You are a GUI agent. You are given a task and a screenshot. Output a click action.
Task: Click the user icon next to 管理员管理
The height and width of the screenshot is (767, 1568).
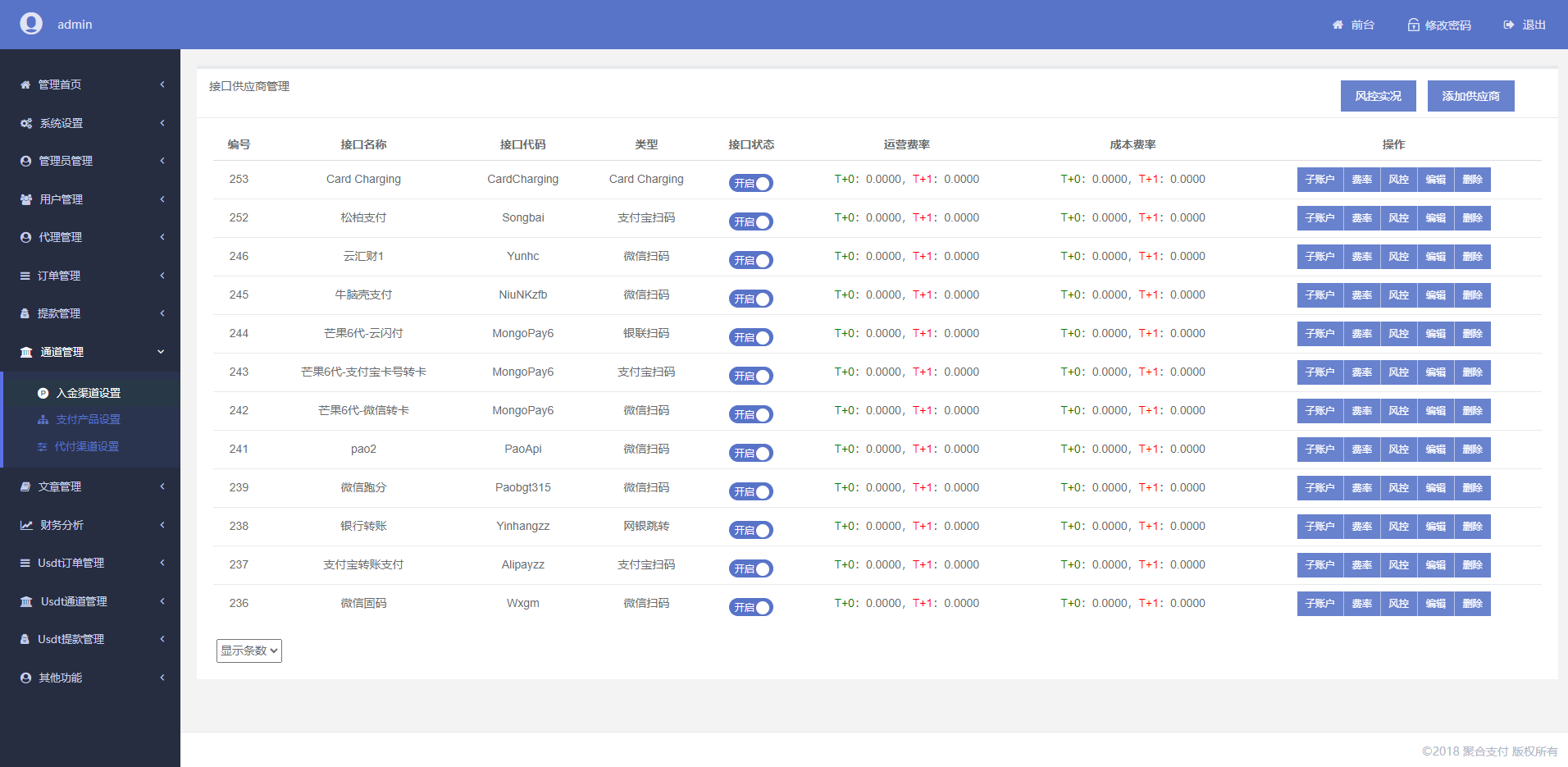click(25, 161)
